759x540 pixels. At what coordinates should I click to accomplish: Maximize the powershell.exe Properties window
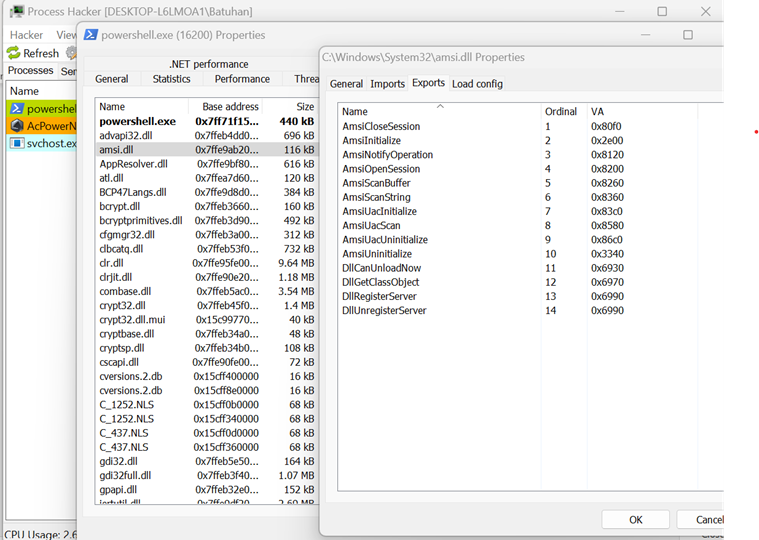tap(687, 35)
